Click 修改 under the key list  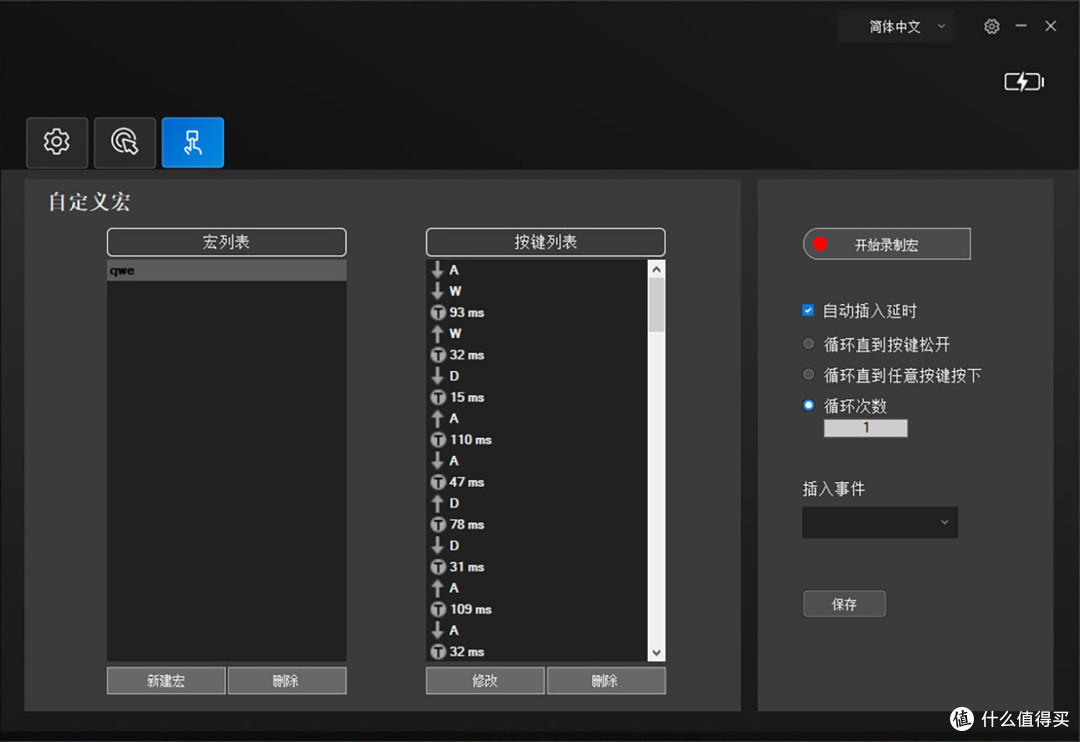click(x=485, y=681)
